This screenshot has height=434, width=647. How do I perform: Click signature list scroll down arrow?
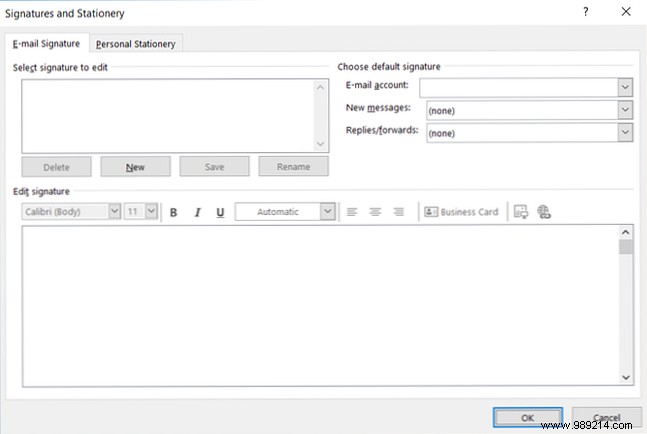click(320, 144)
